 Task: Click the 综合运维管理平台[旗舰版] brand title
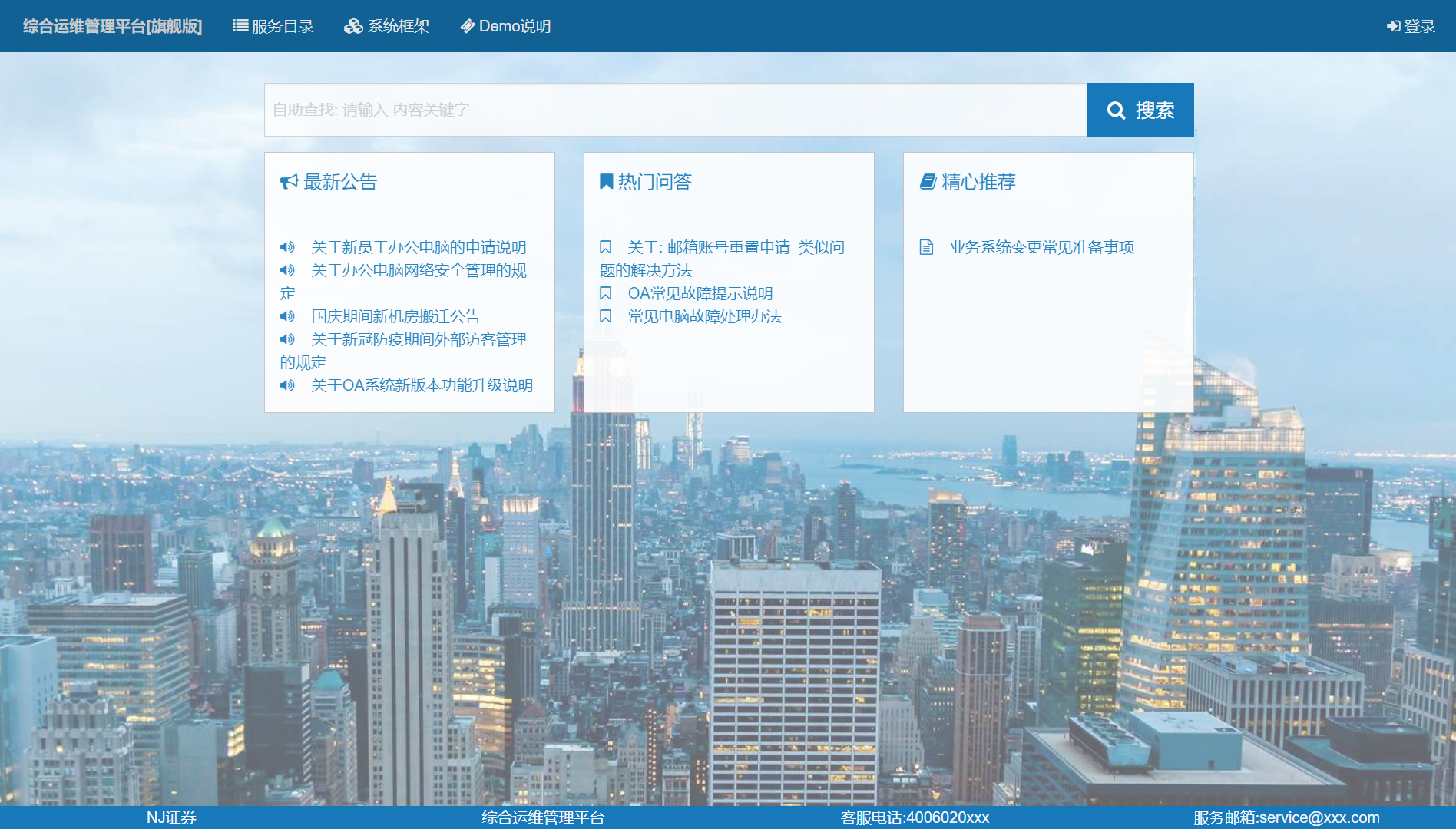pyautogui.click(x=112, y=26)
